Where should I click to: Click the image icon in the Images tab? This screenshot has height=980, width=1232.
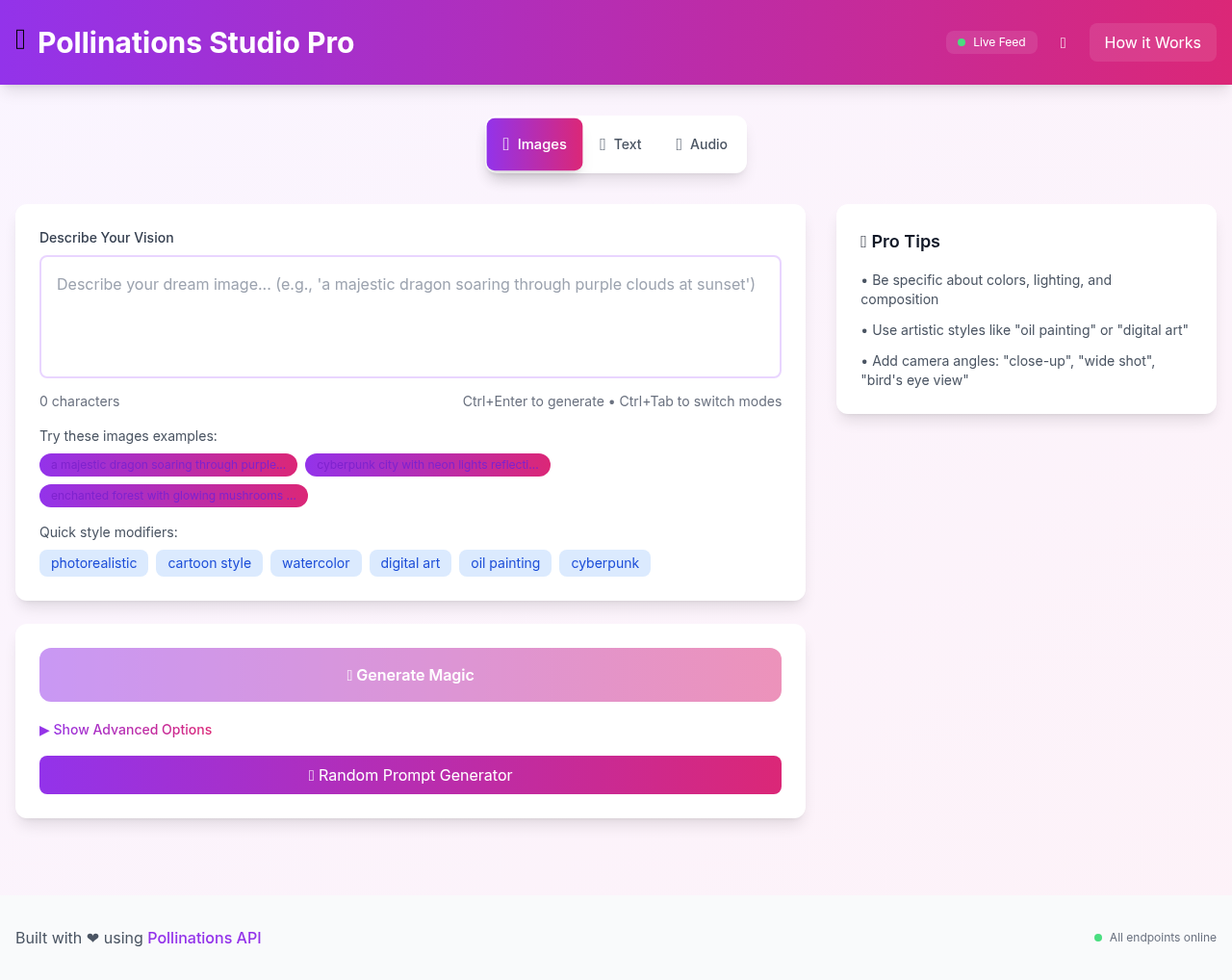point(508,143)
